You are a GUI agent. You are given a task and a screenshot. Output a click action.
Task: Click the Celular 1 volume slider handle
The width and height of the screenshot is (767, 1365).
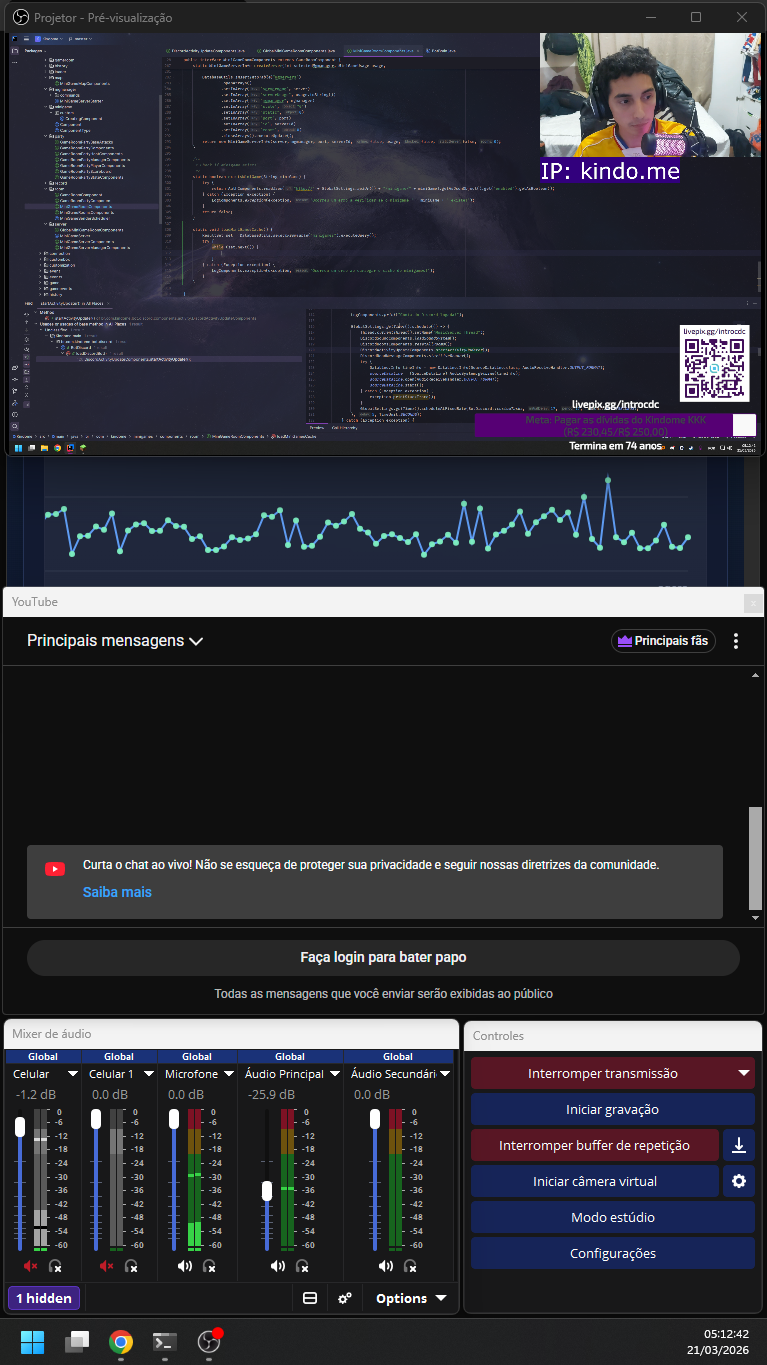(96, 1119)
